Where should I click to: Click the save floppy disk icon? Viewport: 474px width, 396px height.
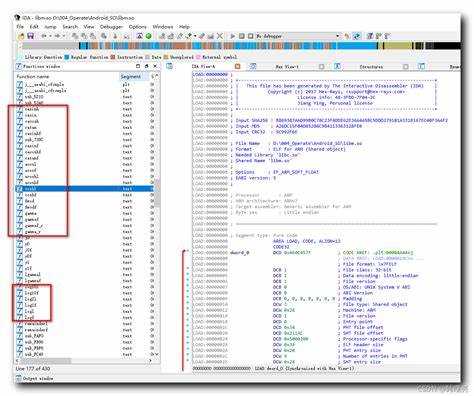coord(30,36)
